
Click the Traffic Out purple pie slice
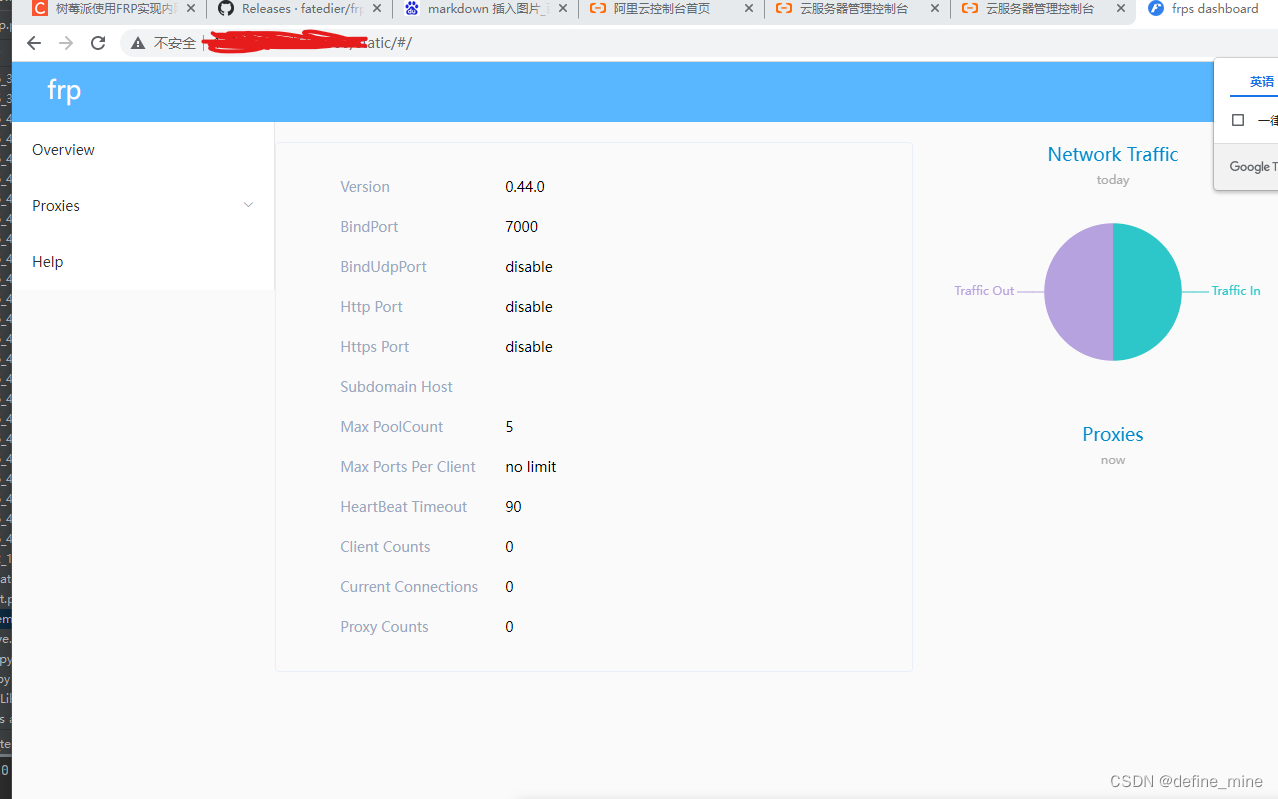click(x=1078, y=292)
